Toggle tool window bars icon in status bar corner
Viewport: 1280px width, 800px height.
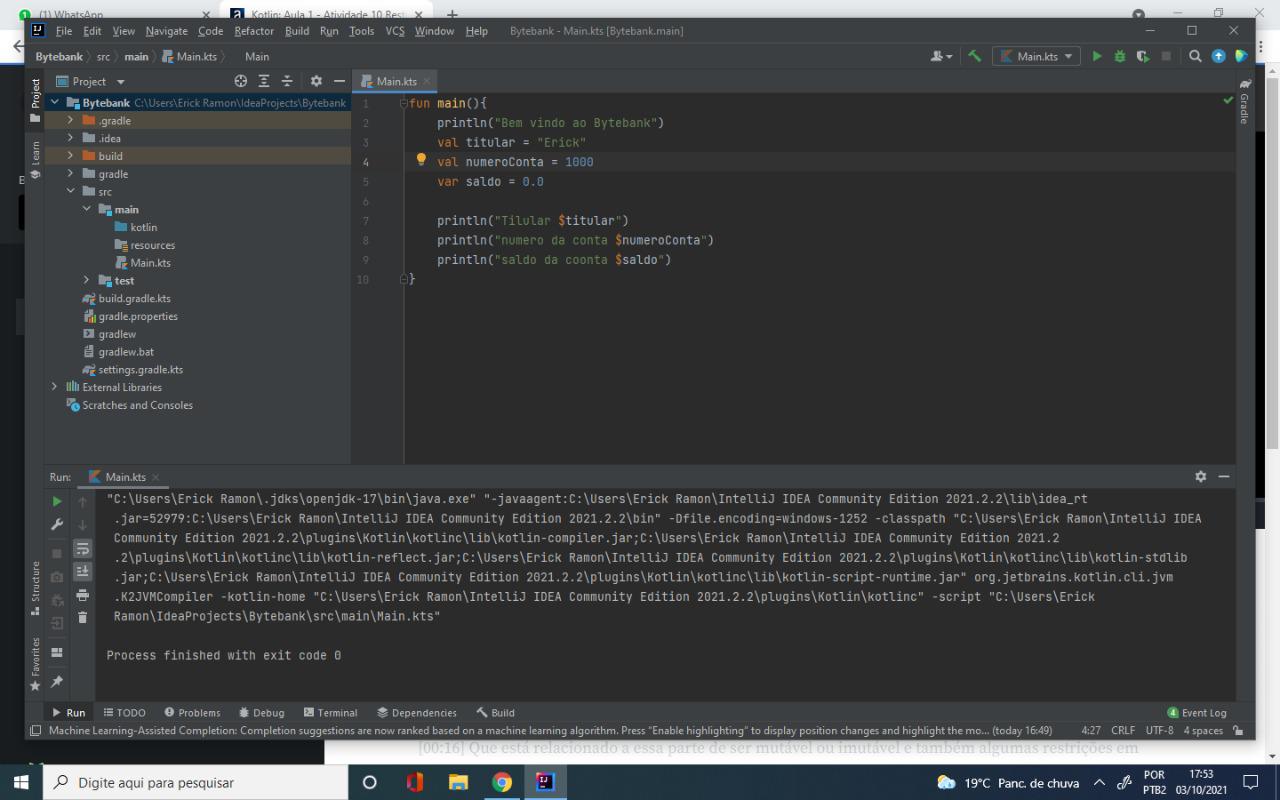coord(36,730)
